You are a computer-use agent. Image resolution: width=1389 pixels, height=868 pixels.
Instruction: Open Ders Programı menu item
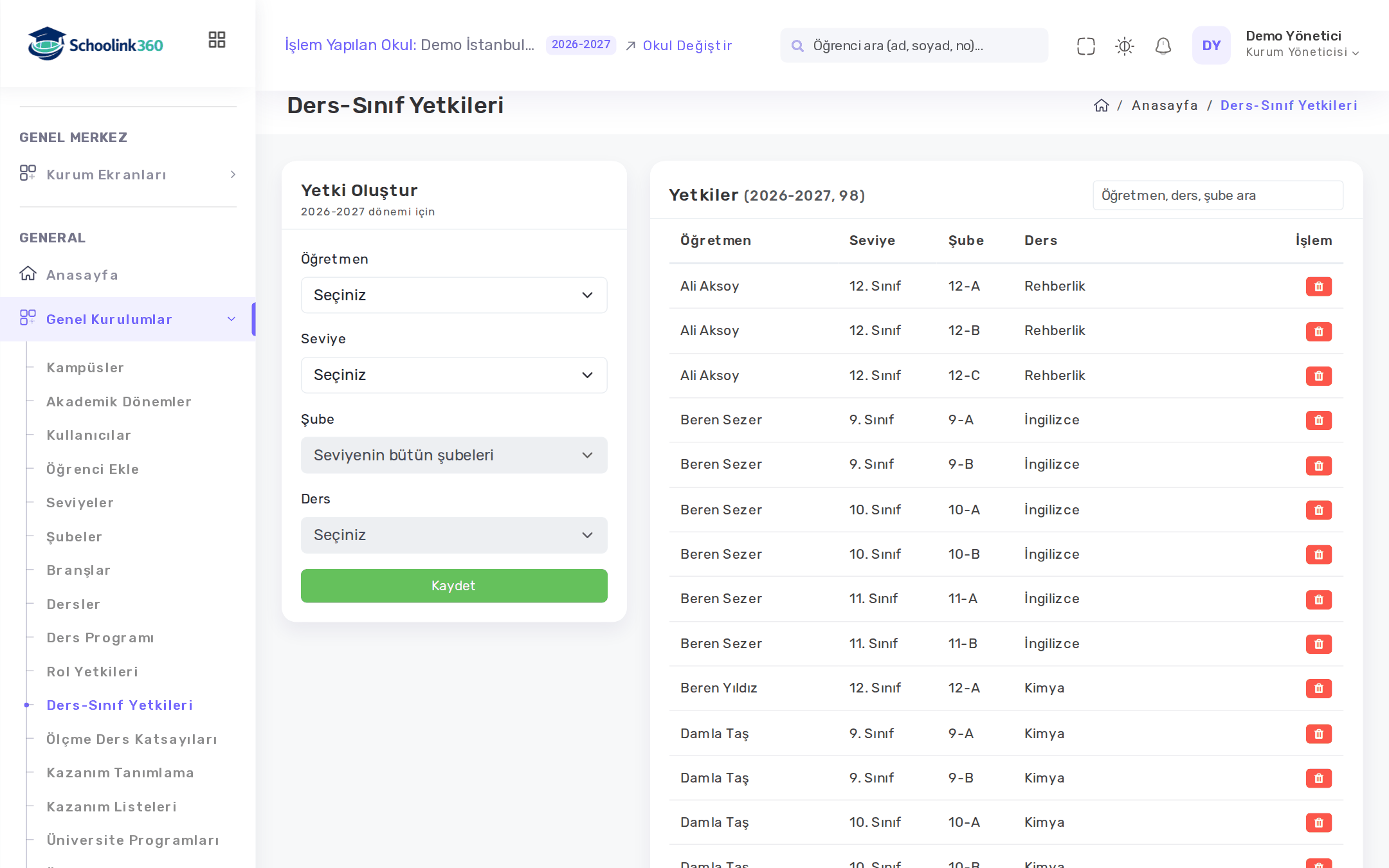(100, 638)
